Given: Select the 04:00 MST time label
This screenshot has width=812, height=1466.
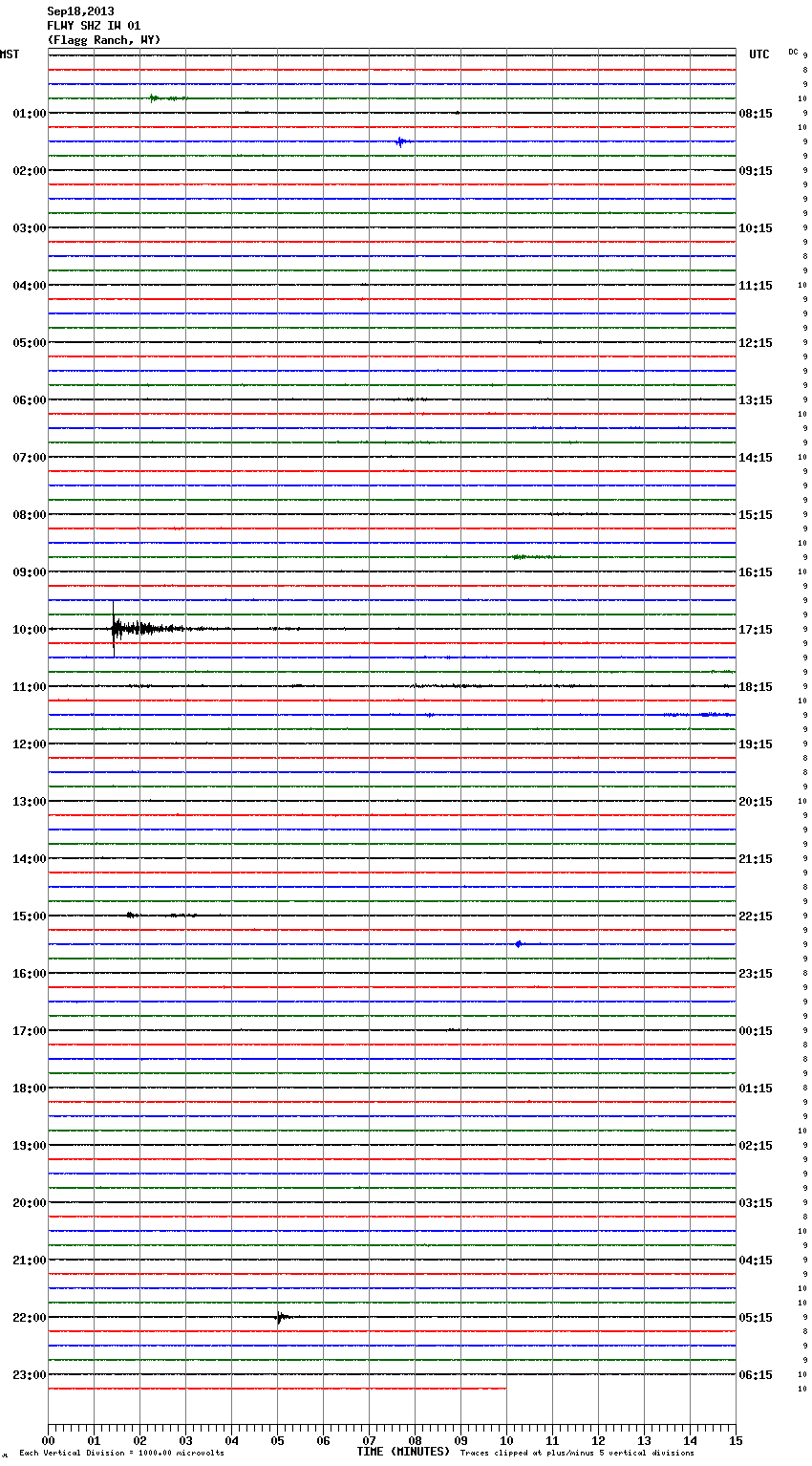Looking at the screenshot, I should (29, 286).
